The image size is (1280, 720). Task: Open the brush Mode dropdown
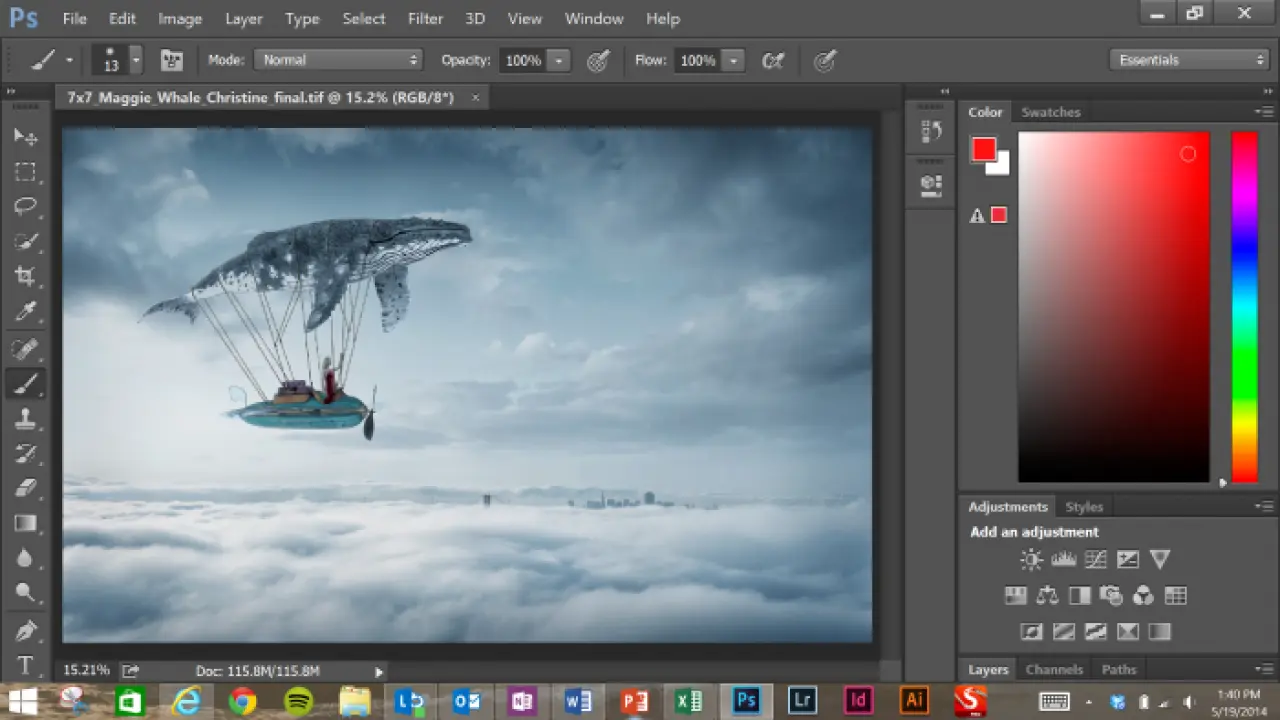[x=339, y=60]
